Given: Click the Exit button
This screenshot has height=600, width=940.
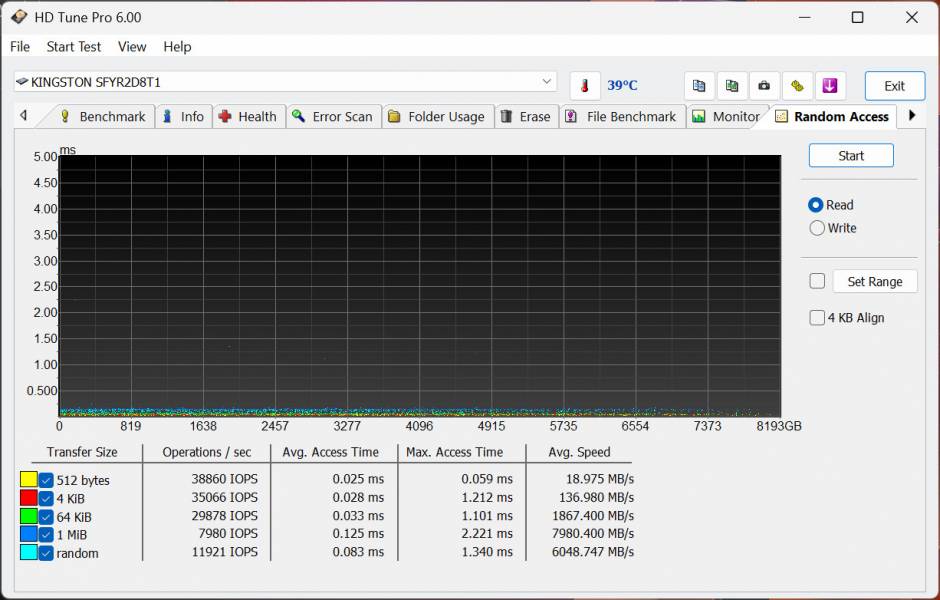Looking at the screenshot, I should [894, 86].
